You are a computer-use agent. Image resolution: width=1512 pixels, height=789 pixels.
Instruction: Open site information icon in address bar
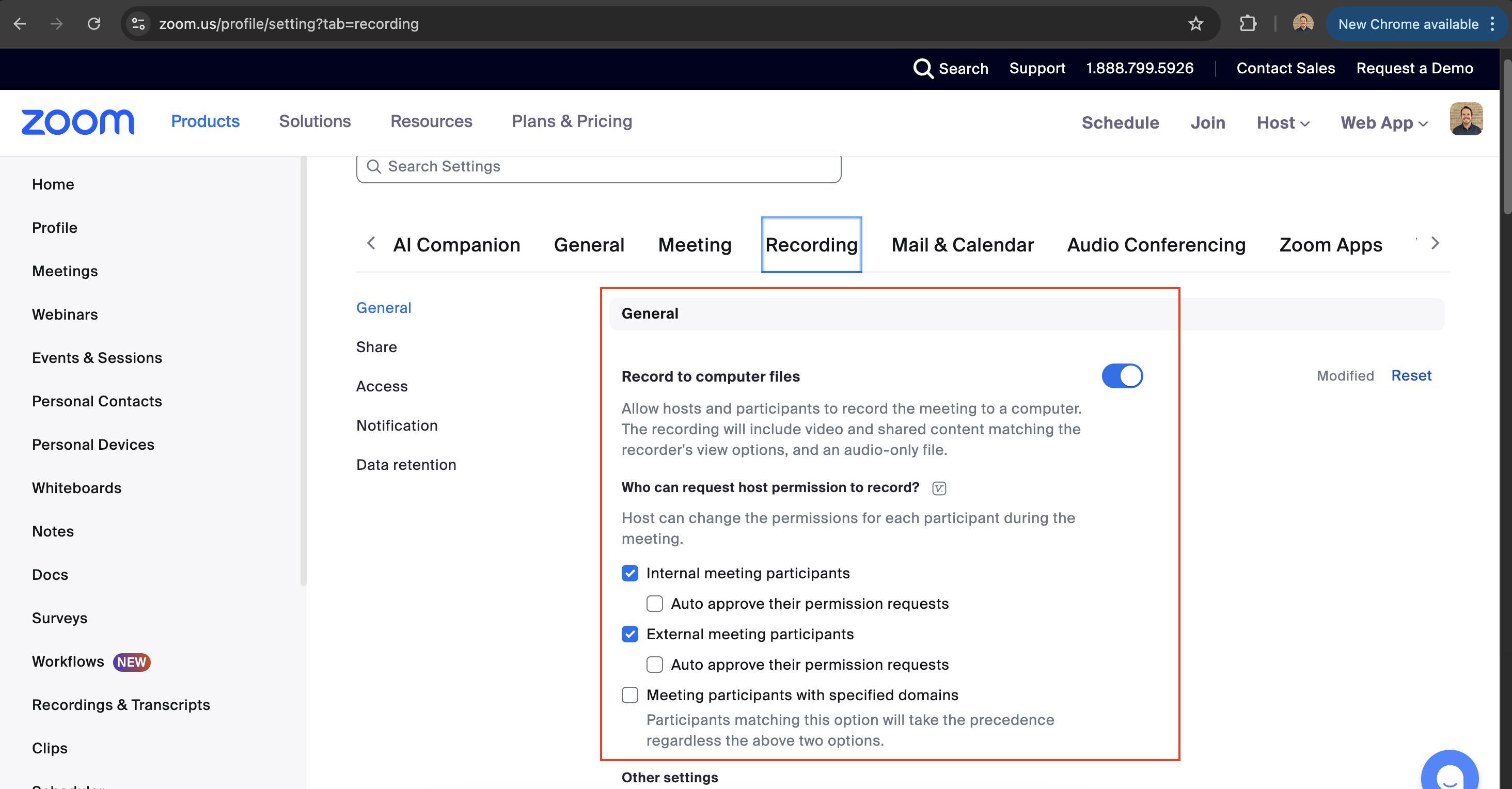click(x=138, y=24)
